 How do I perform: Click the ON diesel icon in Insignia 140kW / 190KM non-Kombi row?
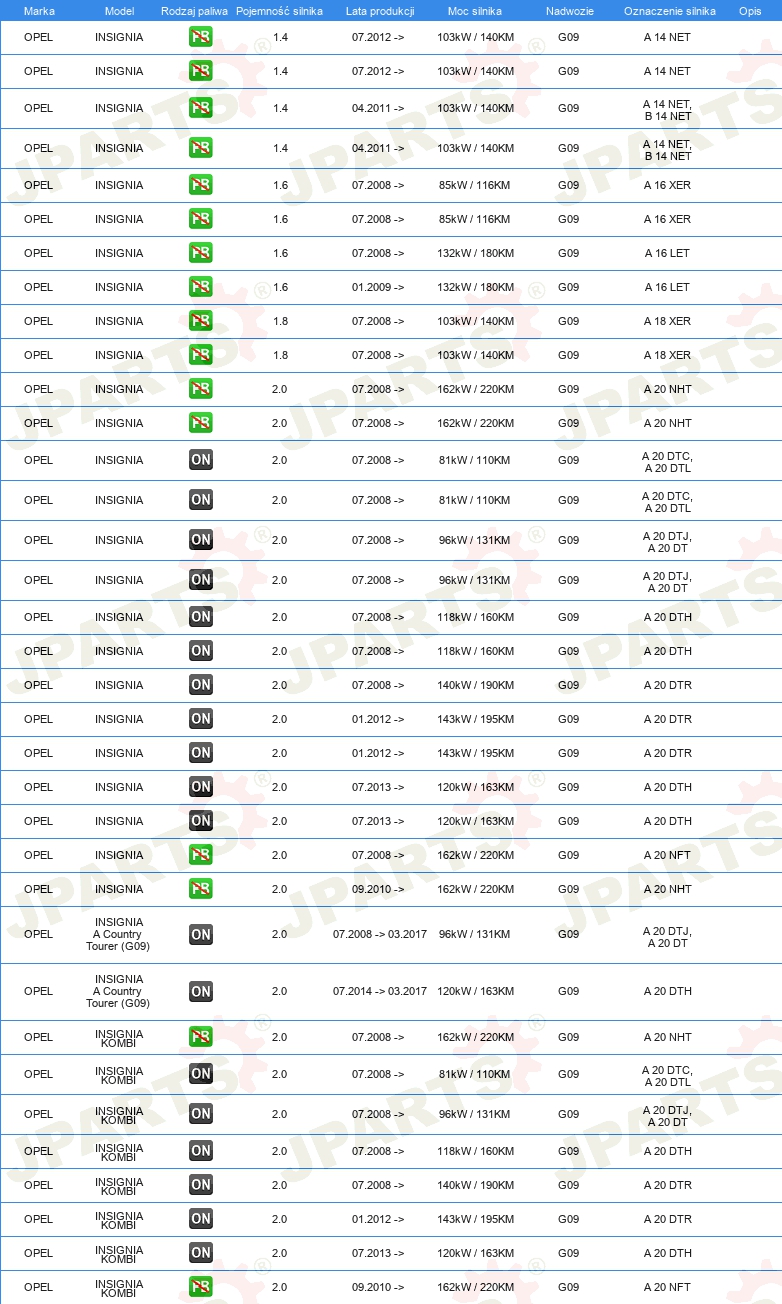[201, 685]
